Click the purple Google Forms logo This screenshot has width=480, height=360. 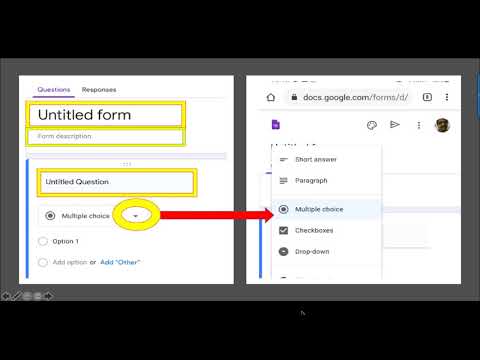276,125
